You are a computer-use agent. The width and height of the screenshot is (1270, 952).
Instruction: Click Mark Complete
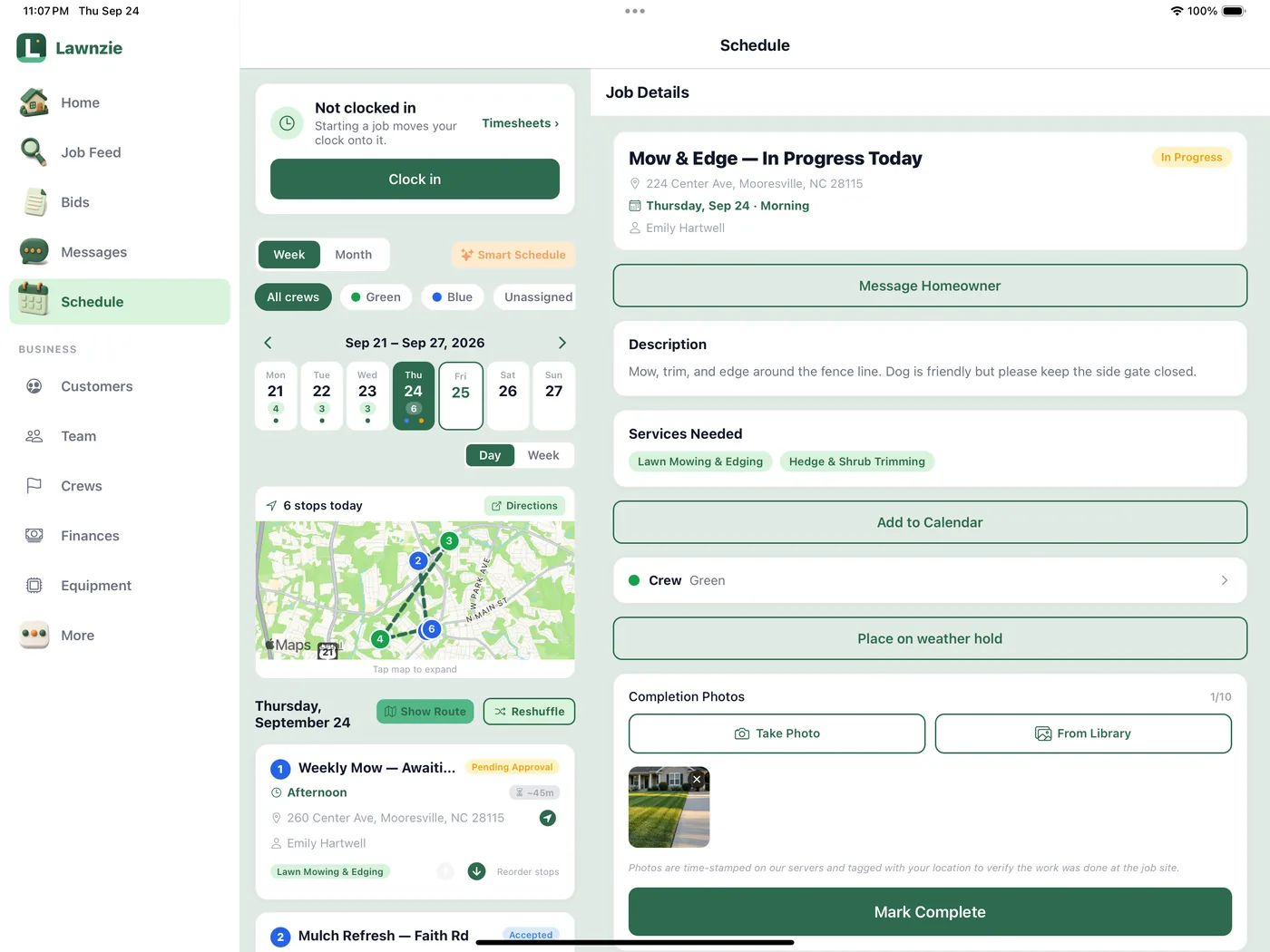click(930, 912)
